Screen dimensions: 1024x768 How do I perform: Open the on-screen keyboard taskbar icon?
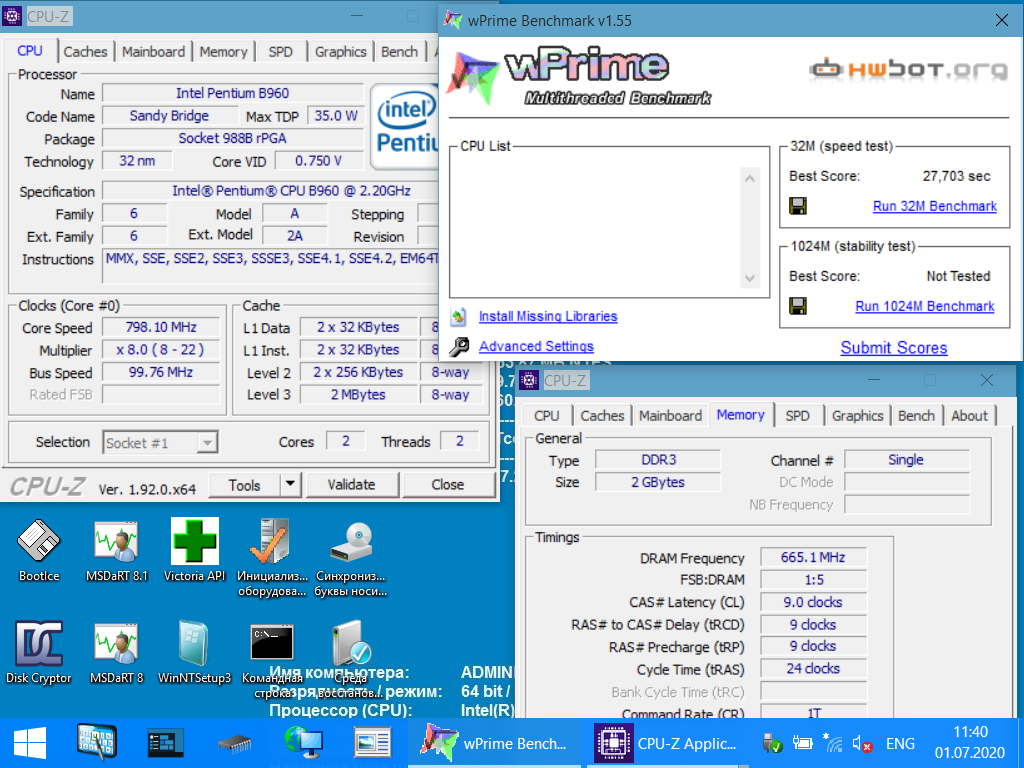[97, 743]
